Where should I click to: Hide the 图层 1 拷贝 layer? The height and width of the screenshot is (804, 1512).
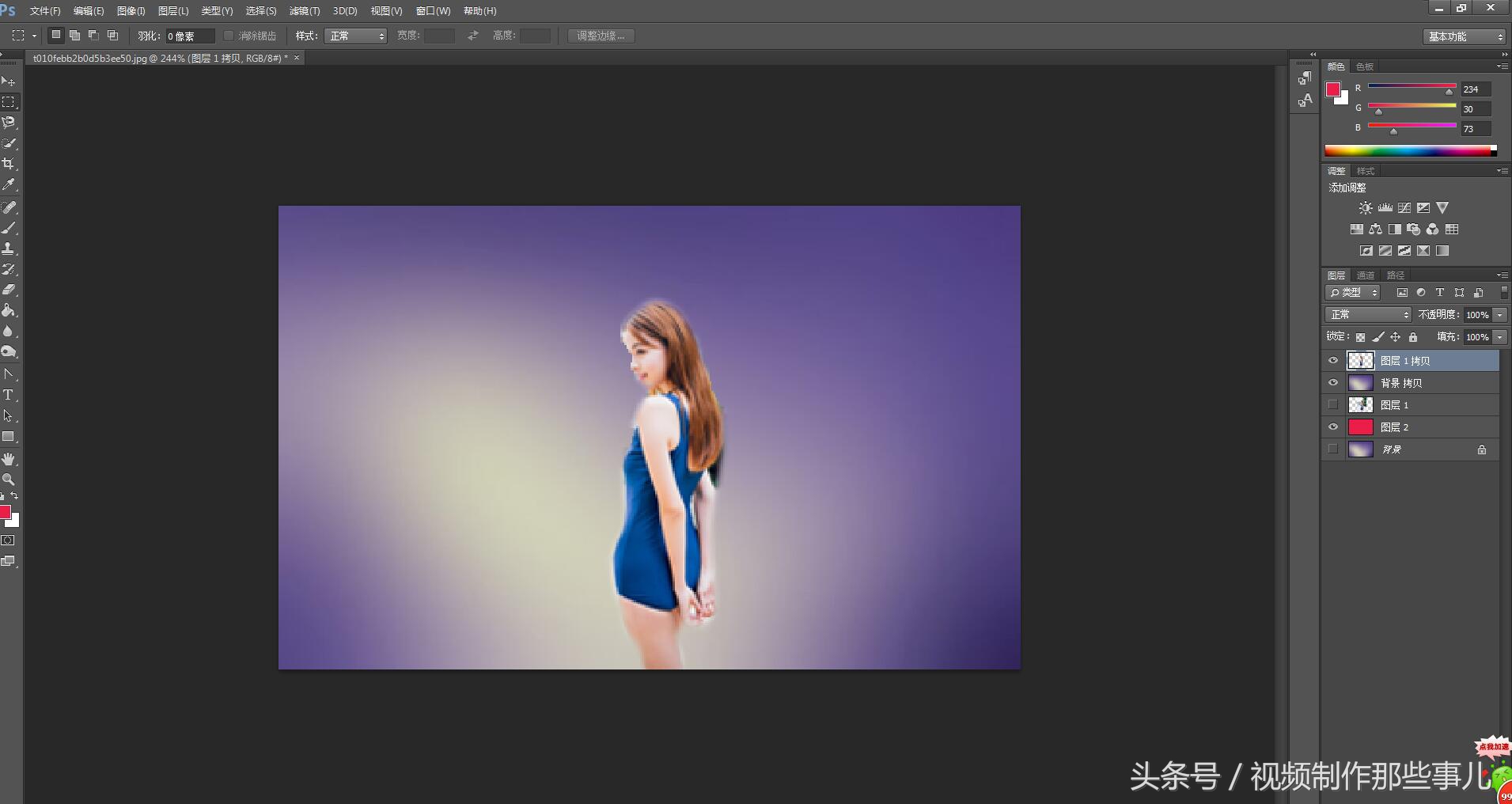1333,361
